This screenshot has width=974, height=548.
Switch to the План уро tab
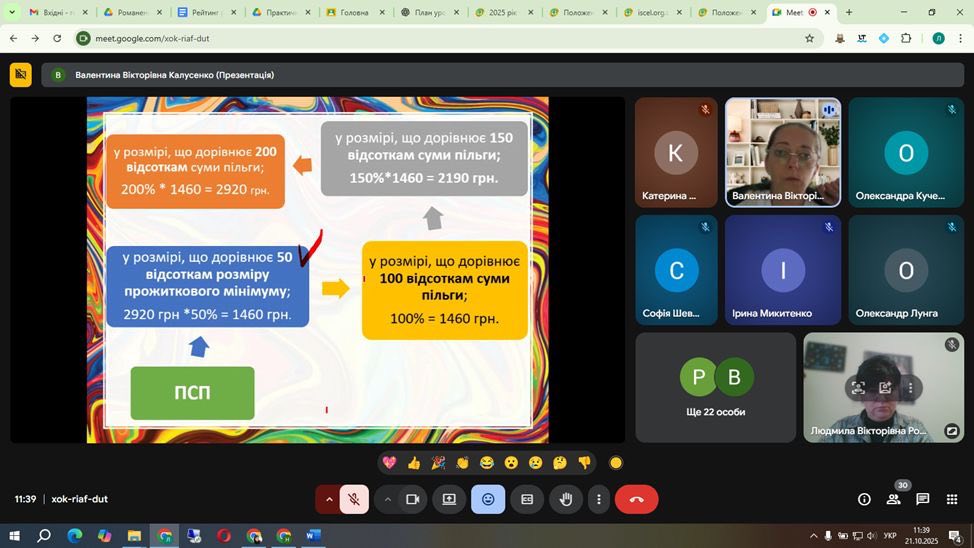(429, 12)
